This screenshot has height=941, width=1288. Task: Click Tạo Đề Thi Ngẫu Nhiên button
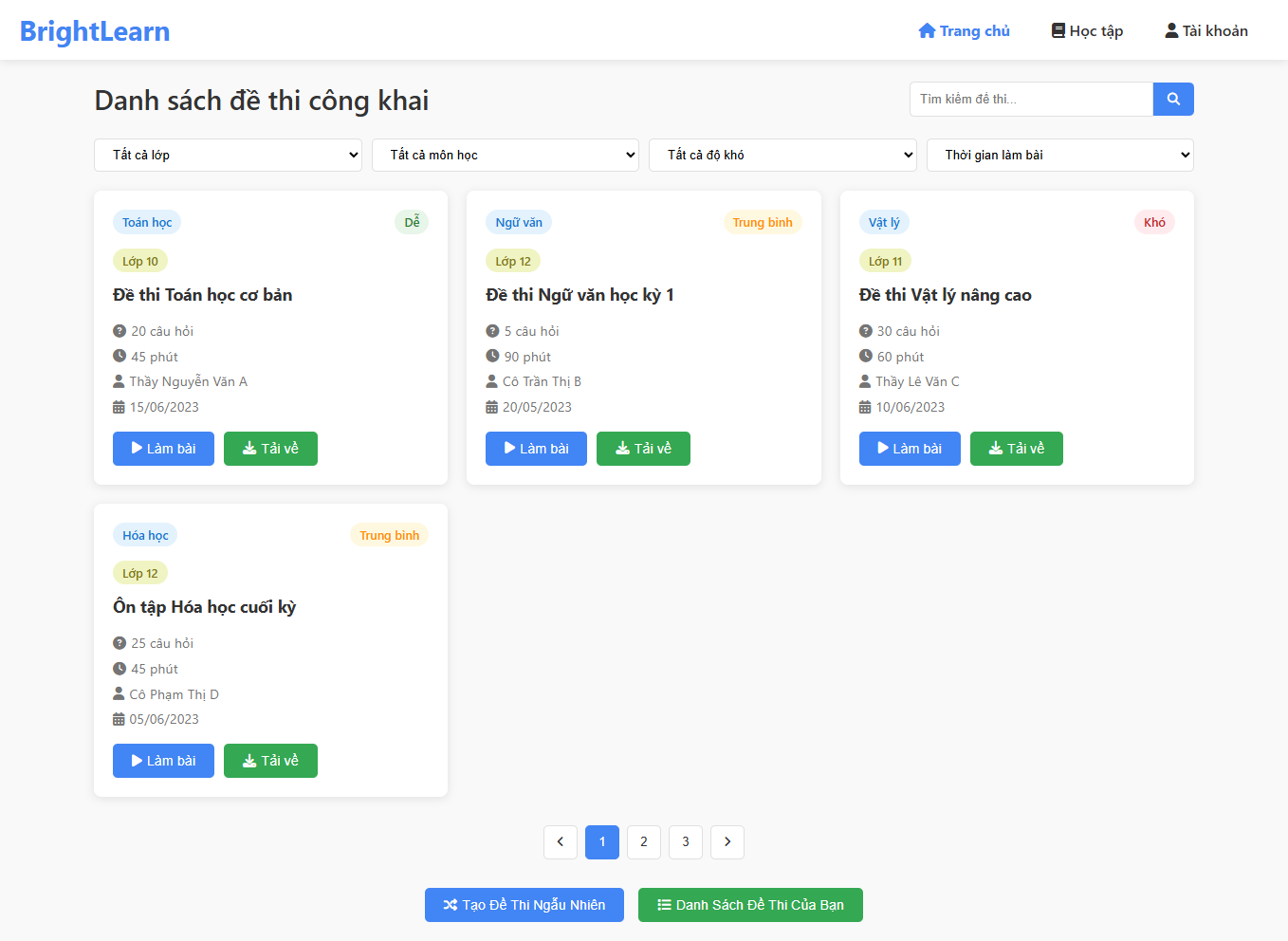coord(524,905)
